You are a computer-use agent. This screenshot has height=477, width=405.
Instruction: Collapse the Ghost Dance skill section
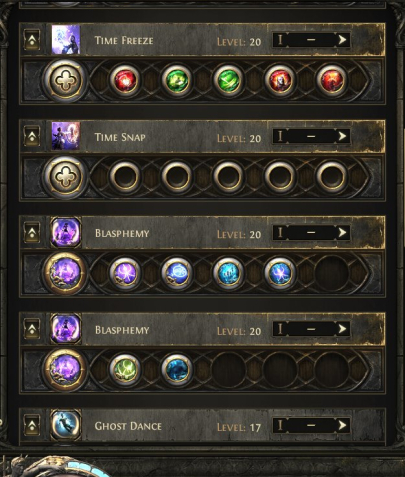[x=32, y=425]
